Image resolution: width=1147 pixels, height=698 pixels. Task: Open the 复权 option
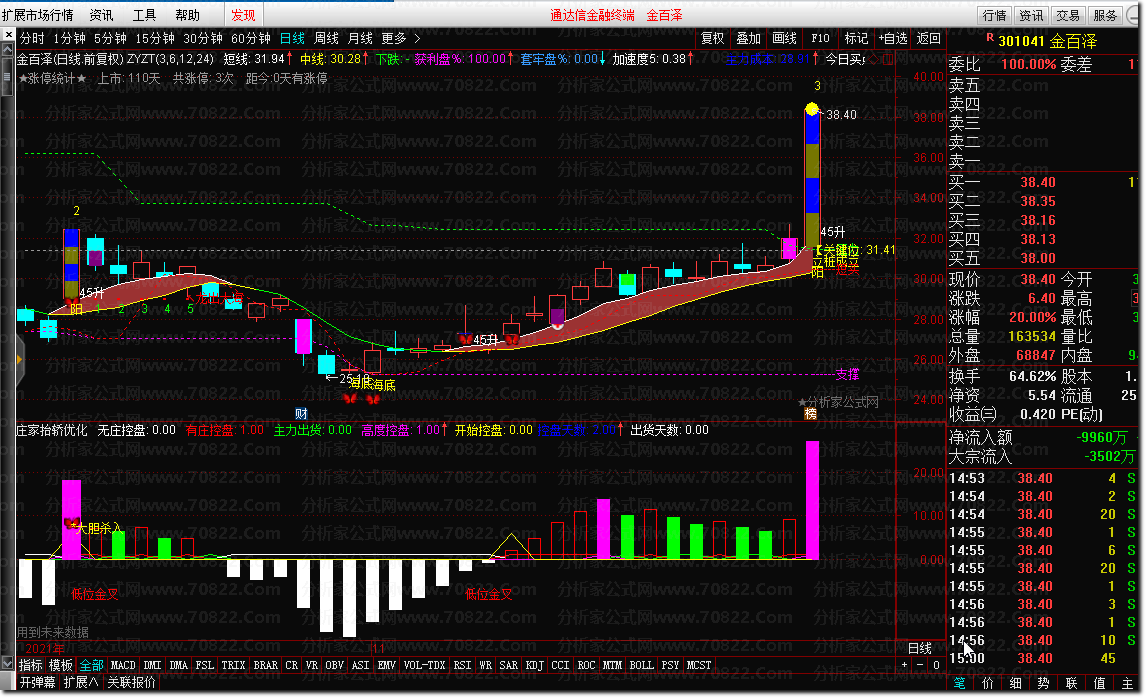point(712,38)
